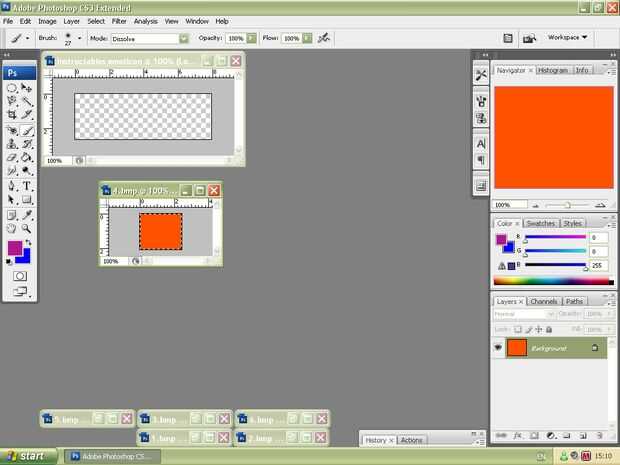Open the Flow slider arrow

[x=307, y=38]
